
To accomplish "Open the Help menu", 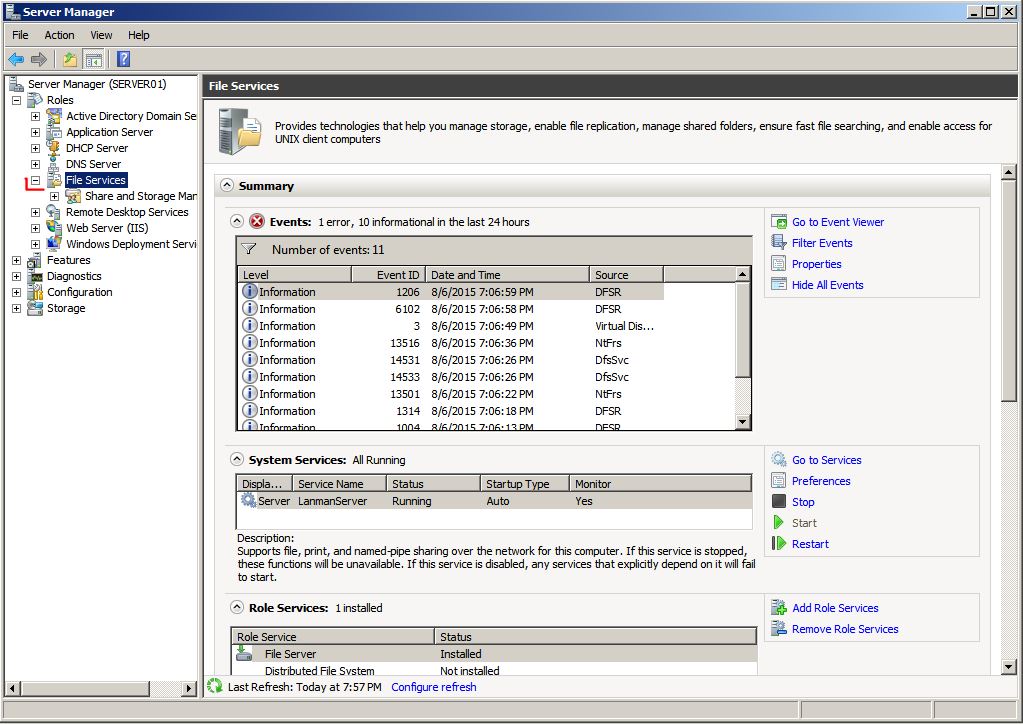I will tap(138, 35).
